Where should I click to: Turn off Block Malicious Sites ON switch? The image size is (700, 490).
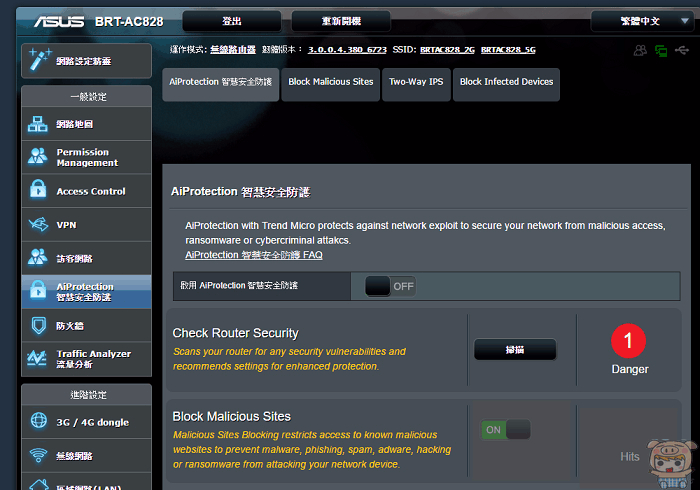click(505, 430)
